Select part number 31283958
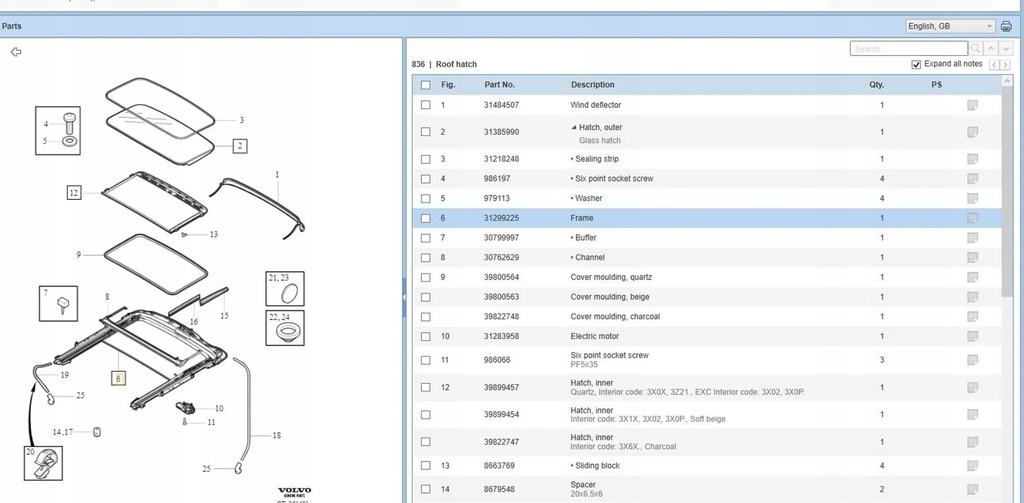The width and height of the screenshot is (1024, 503). coord(501,336)
